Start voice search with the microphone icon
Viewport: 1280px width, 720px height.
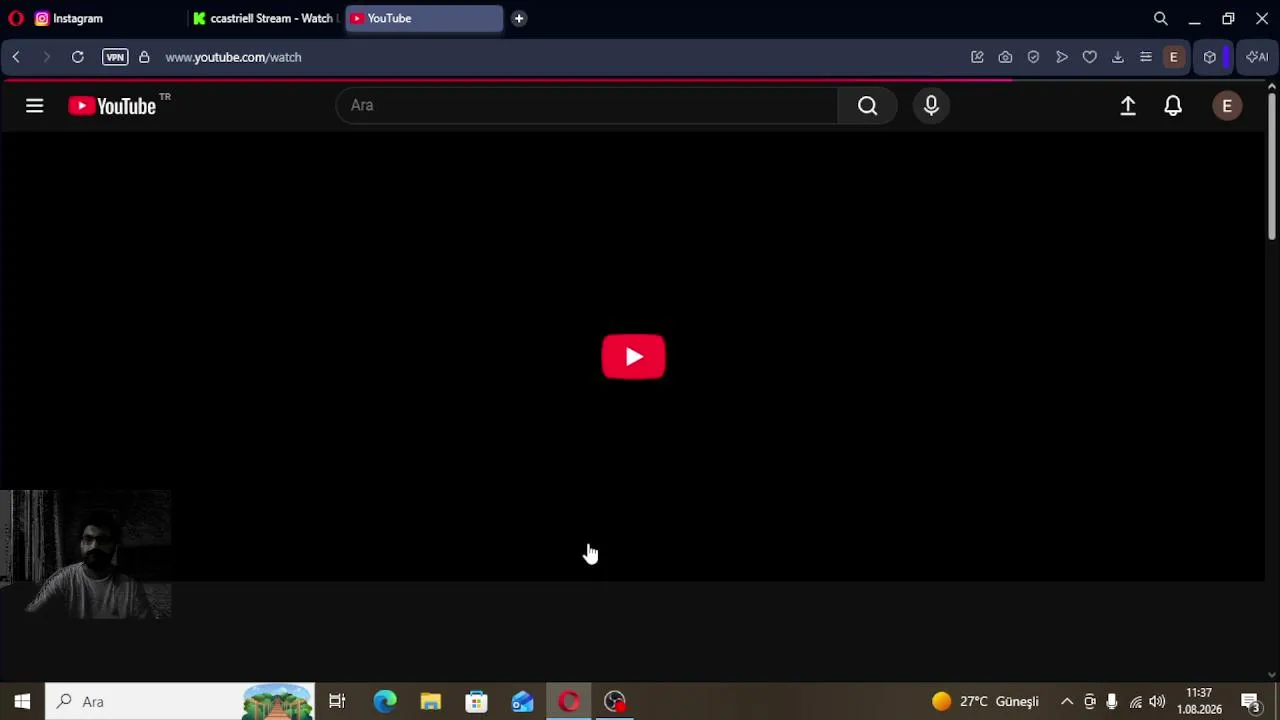(931, 106)
